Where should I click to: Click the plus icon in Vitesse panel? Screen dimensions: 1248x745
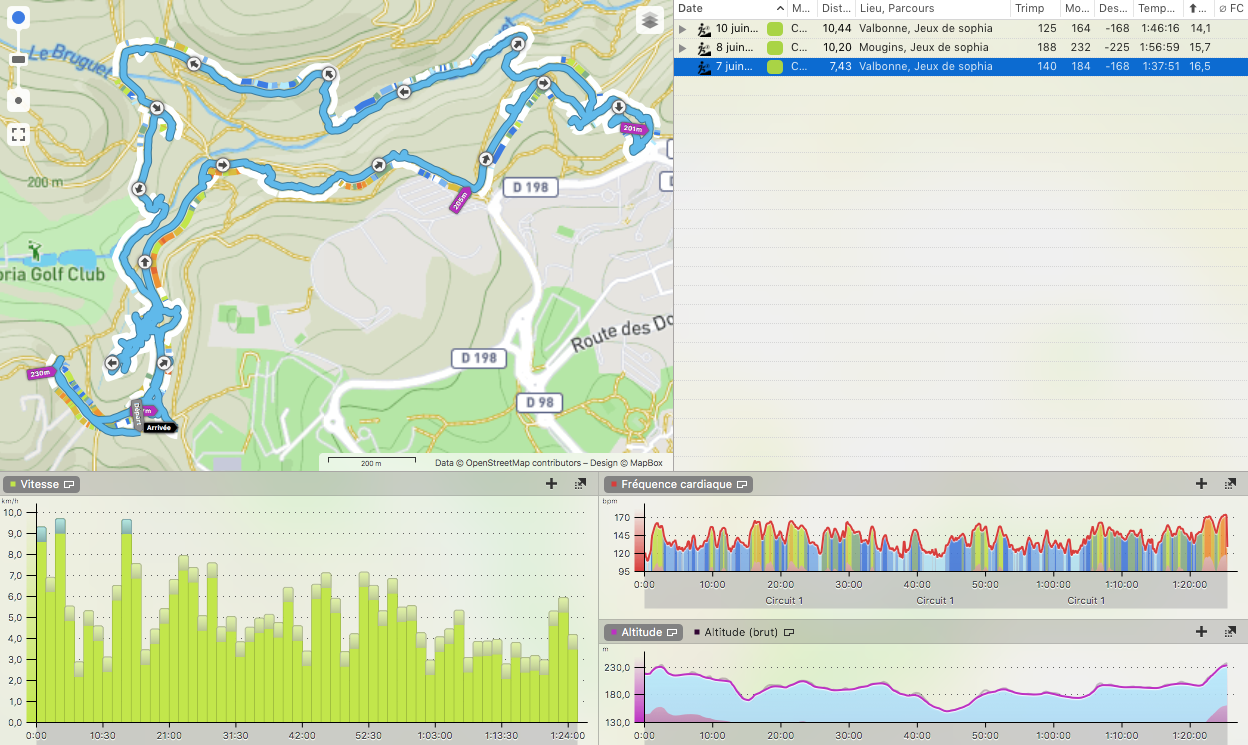(551, 484)
